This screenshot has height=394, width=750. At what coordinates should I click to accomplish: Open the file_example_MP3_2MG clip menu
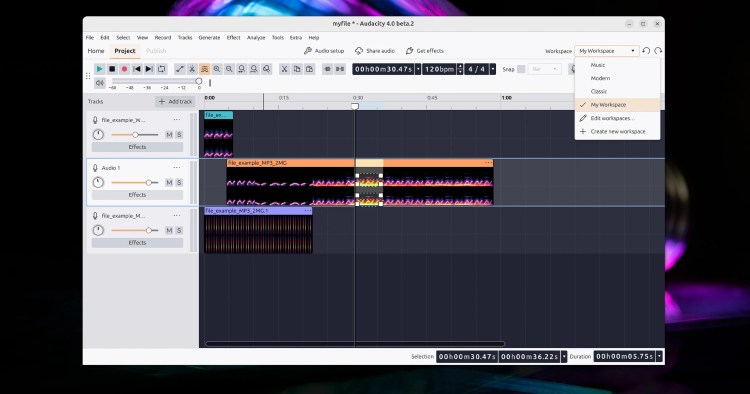(x=488, y=163)
